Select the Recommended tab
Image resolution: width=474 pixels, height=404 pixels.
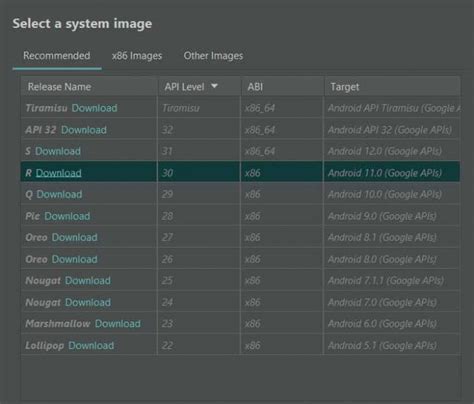tap(57, 56)
